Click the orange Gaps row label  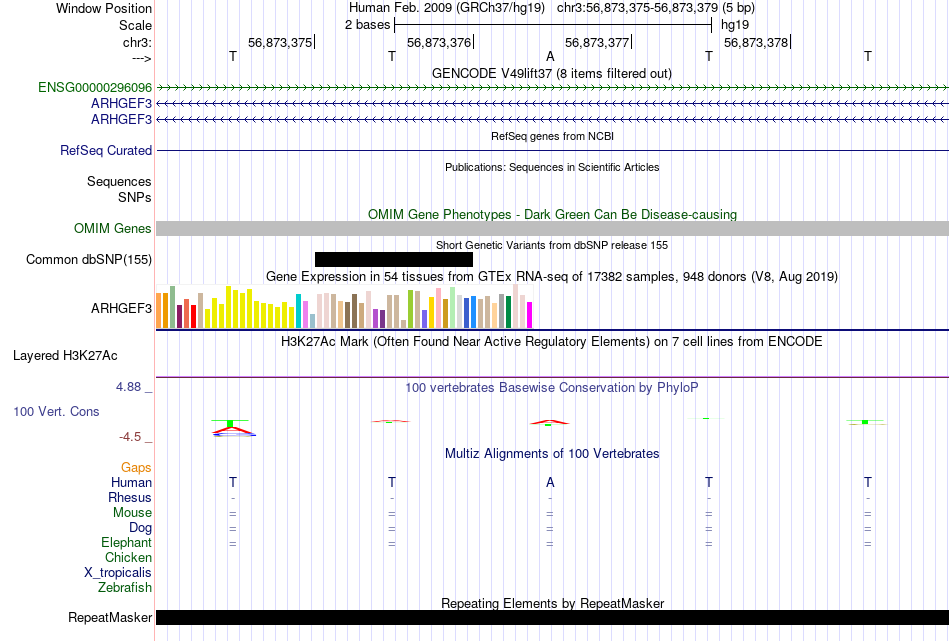136,467
